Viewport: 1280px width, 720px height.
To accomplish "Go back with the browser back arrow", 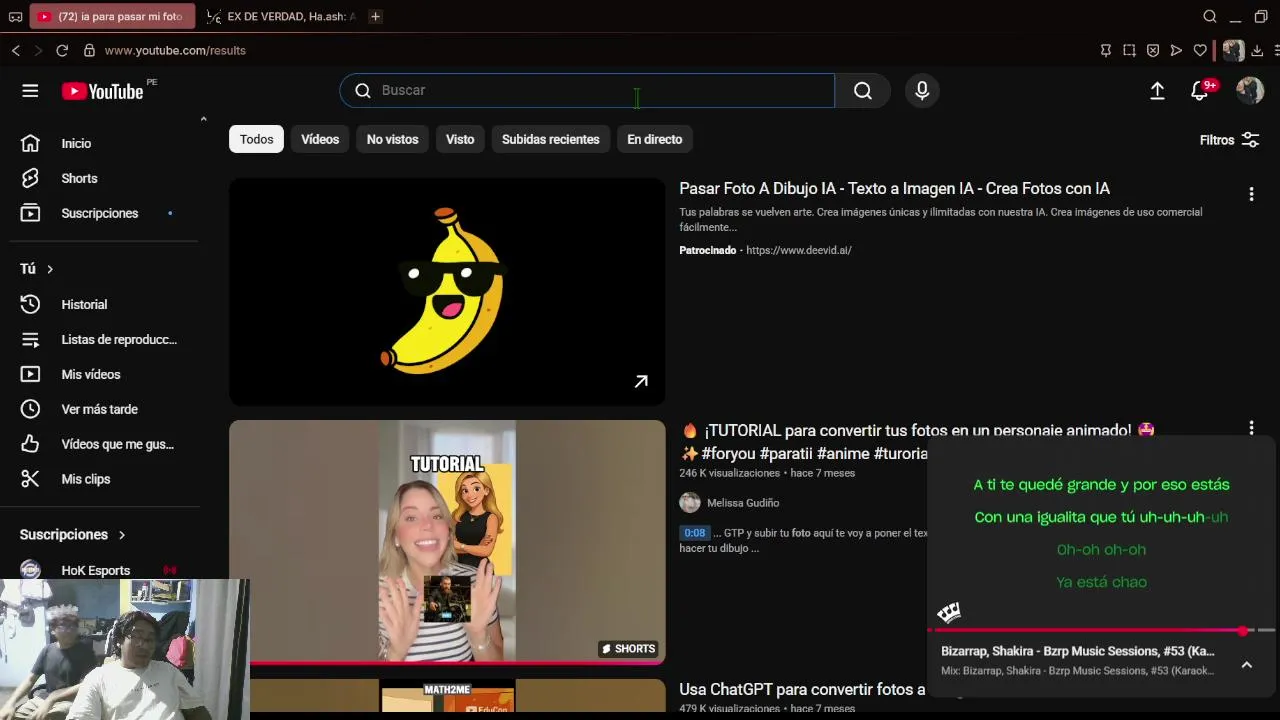I will coord(16,50).
